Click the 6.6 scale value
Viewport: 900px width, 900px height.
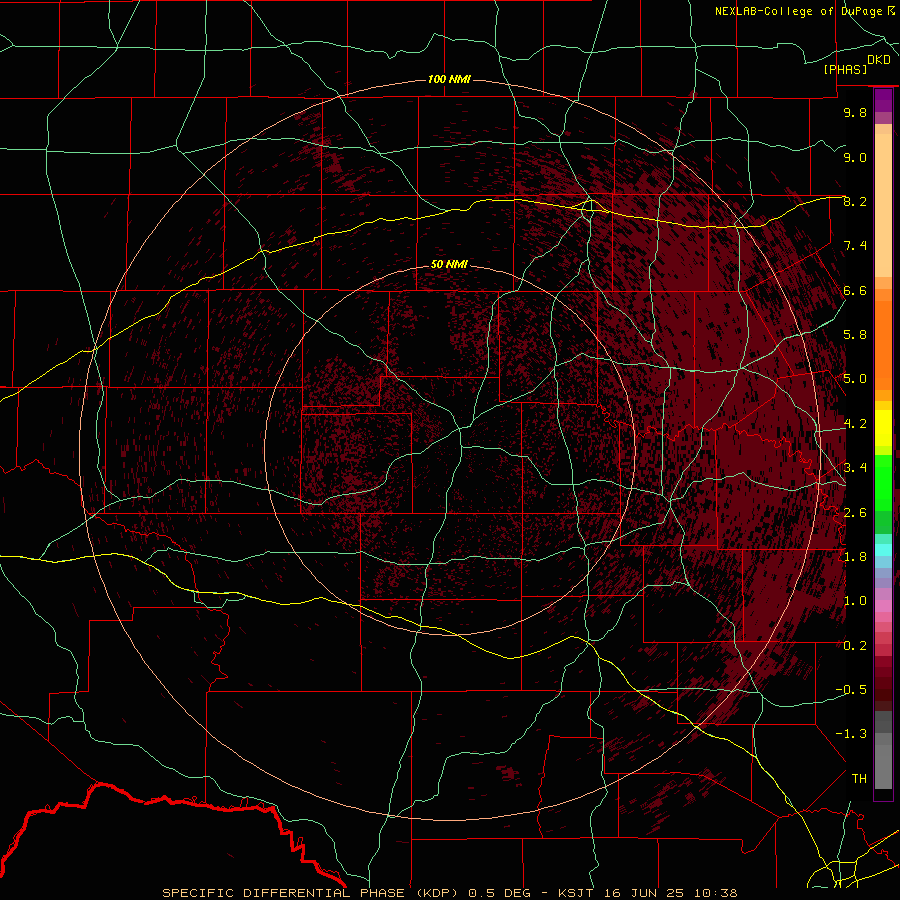tap(855, 291)
